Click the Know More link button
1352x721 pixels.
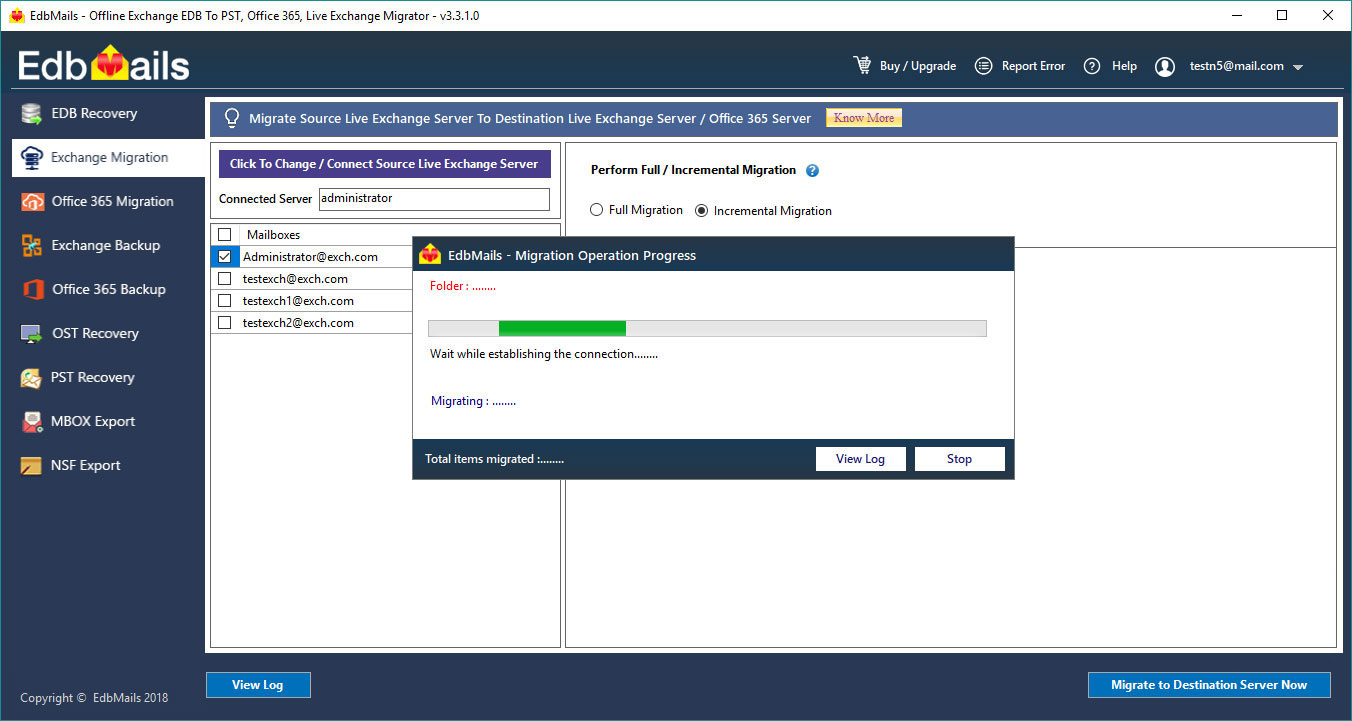864,118
